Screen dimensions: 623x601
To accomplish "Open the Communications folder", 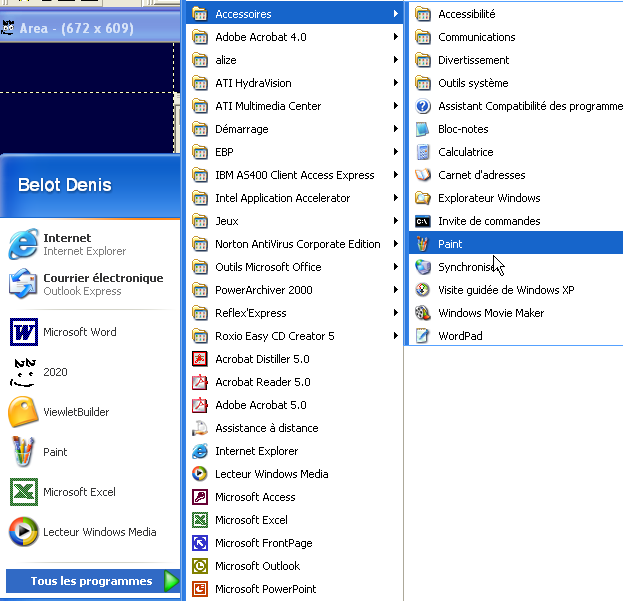I will tap(516, 37).
